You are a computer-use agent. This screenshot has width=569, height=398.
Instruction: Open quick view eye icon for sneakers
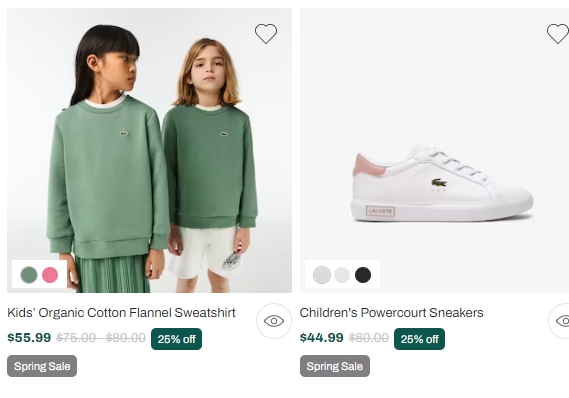tap(559, 321)
